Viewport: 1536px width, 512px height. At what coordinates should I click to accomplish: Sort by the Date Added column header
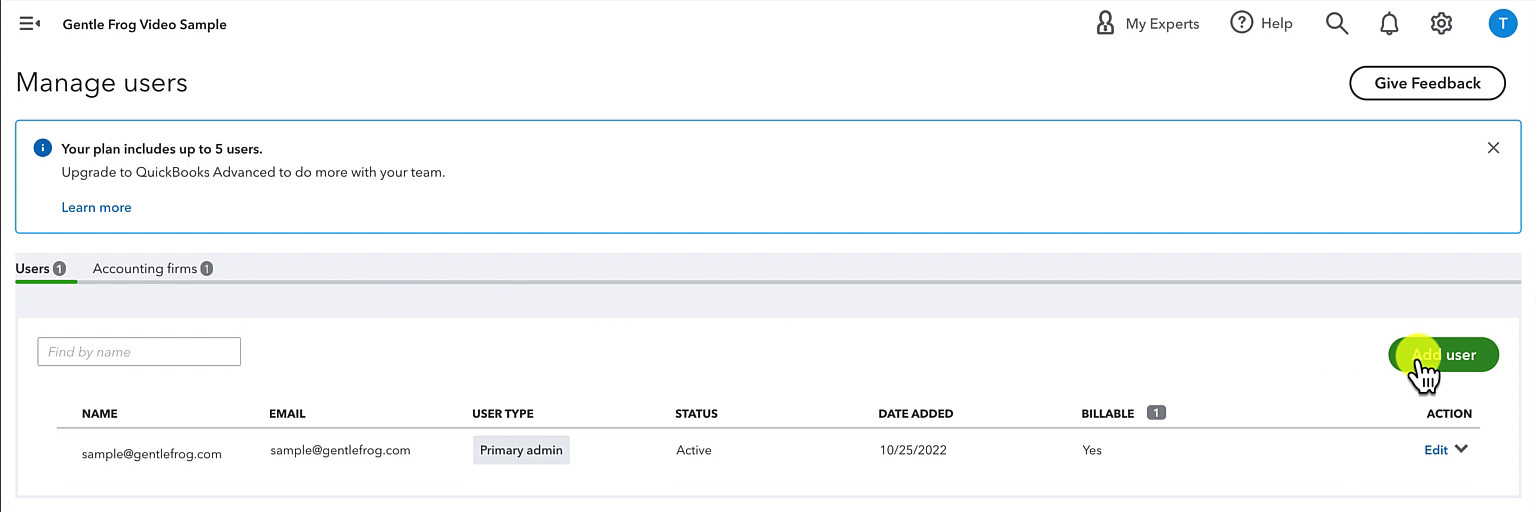915,413
